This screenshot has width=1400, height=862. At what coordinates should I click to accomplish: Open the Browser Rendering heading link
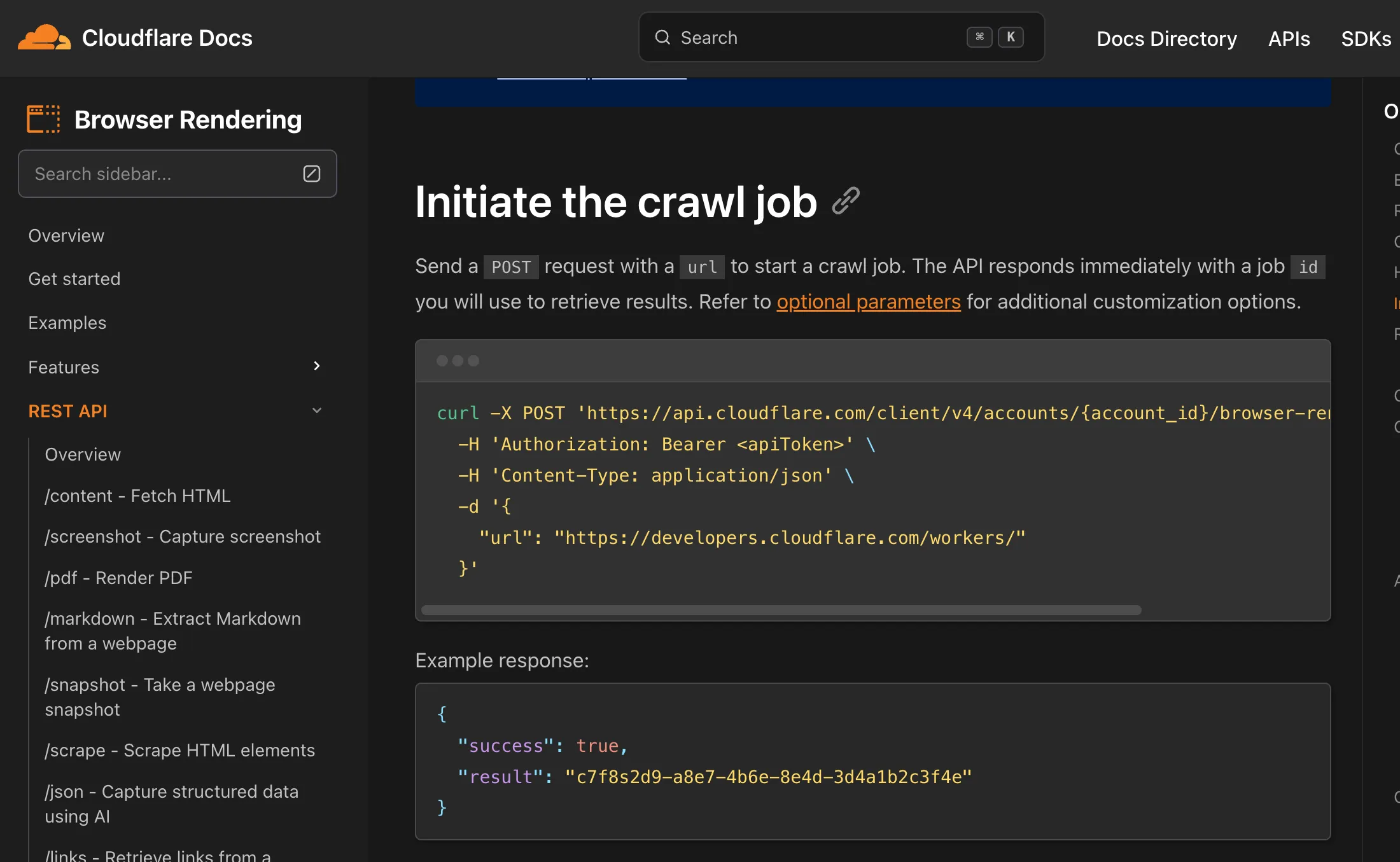coord(188,120)
